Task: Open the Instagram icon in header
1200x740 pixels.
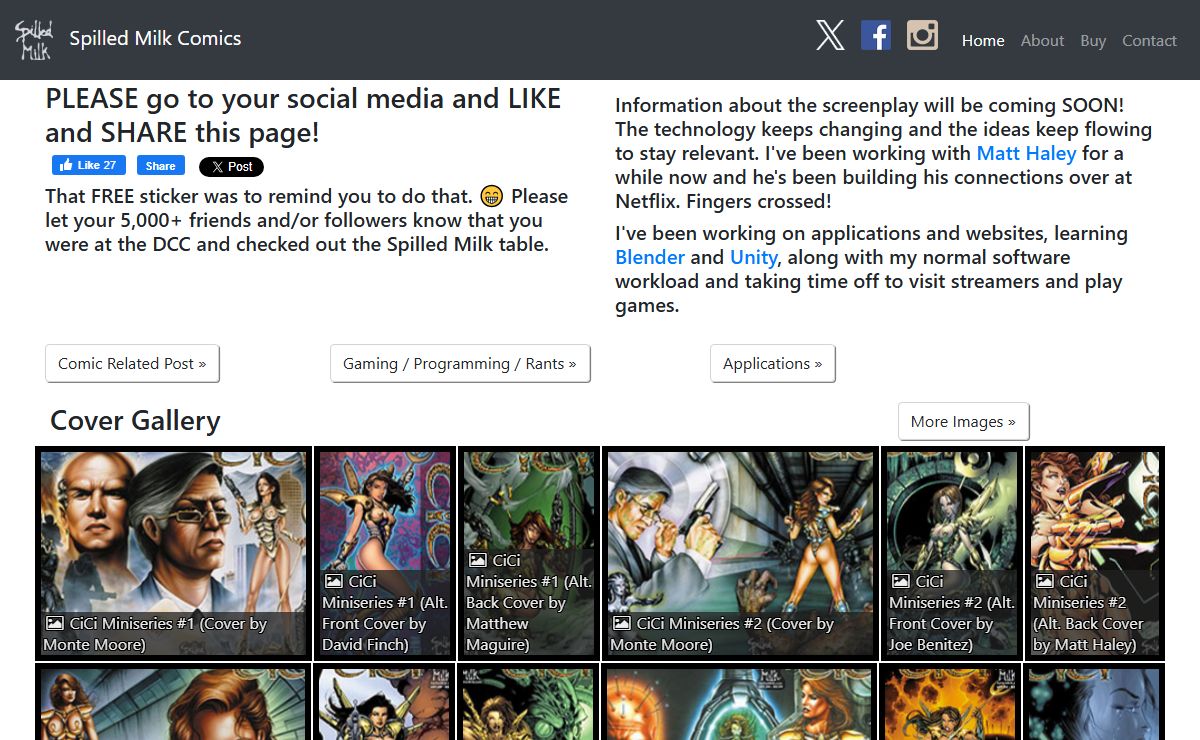Action: (x=922, y=36)
